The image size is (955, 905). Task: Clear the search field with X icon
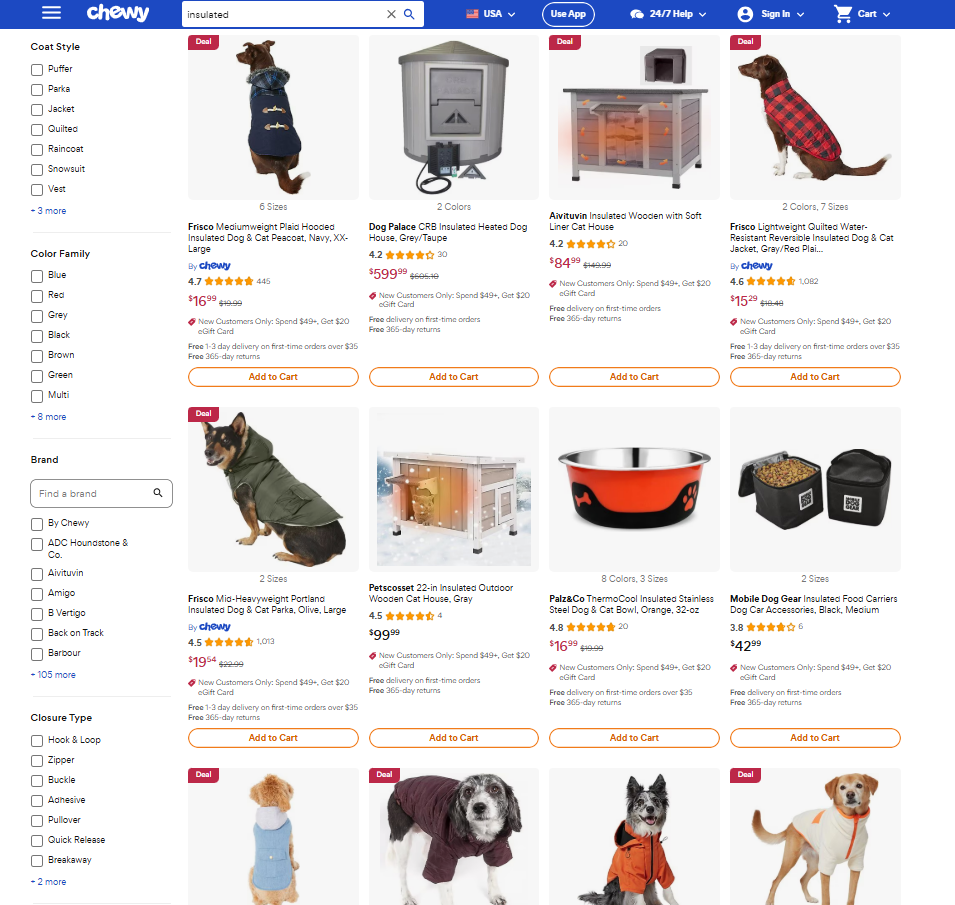click(x=391, y=14)
